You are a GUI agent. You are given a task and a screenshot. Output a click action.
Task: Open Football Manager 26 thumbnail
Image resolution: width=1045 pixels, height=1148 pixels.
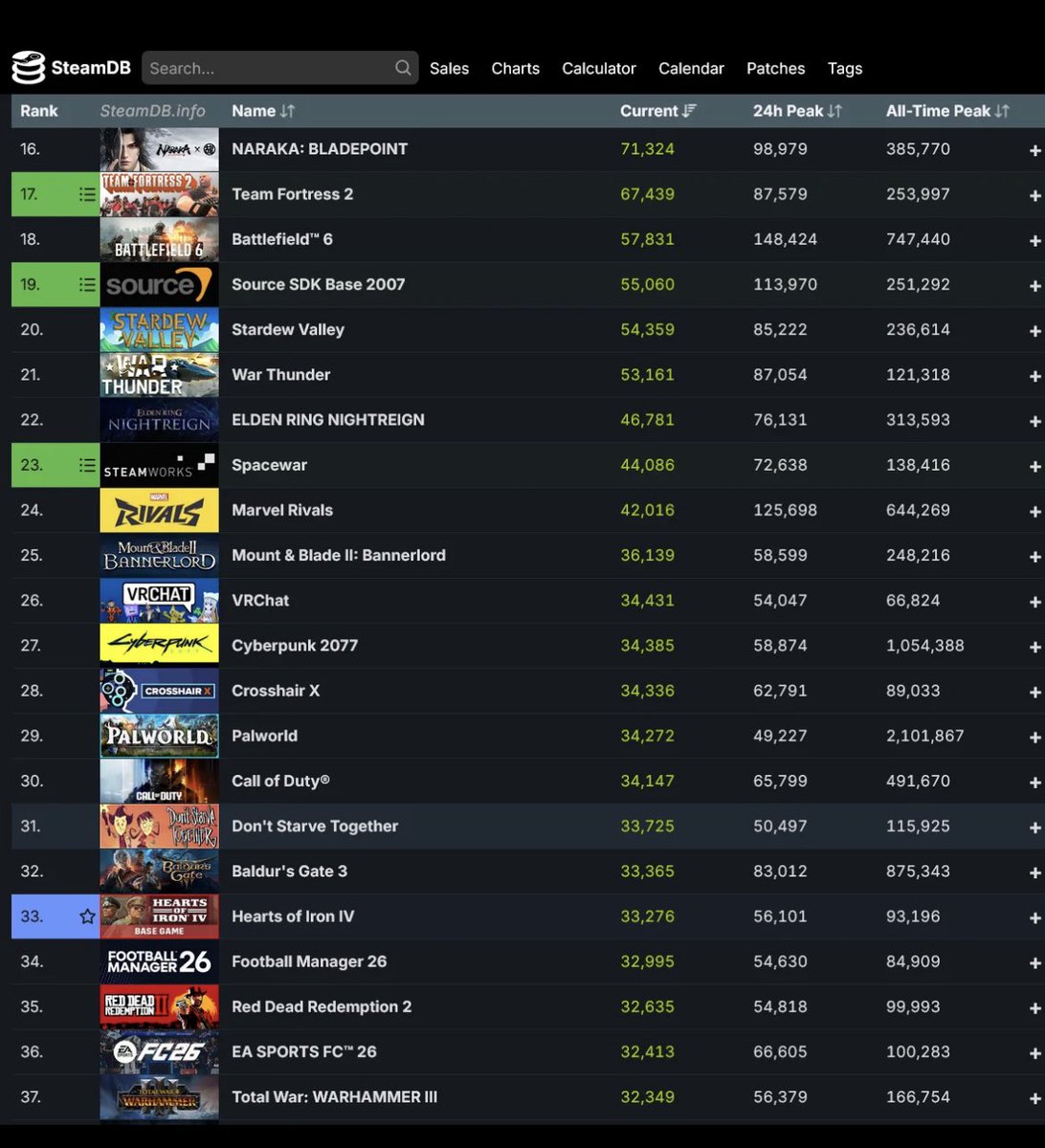159,961
